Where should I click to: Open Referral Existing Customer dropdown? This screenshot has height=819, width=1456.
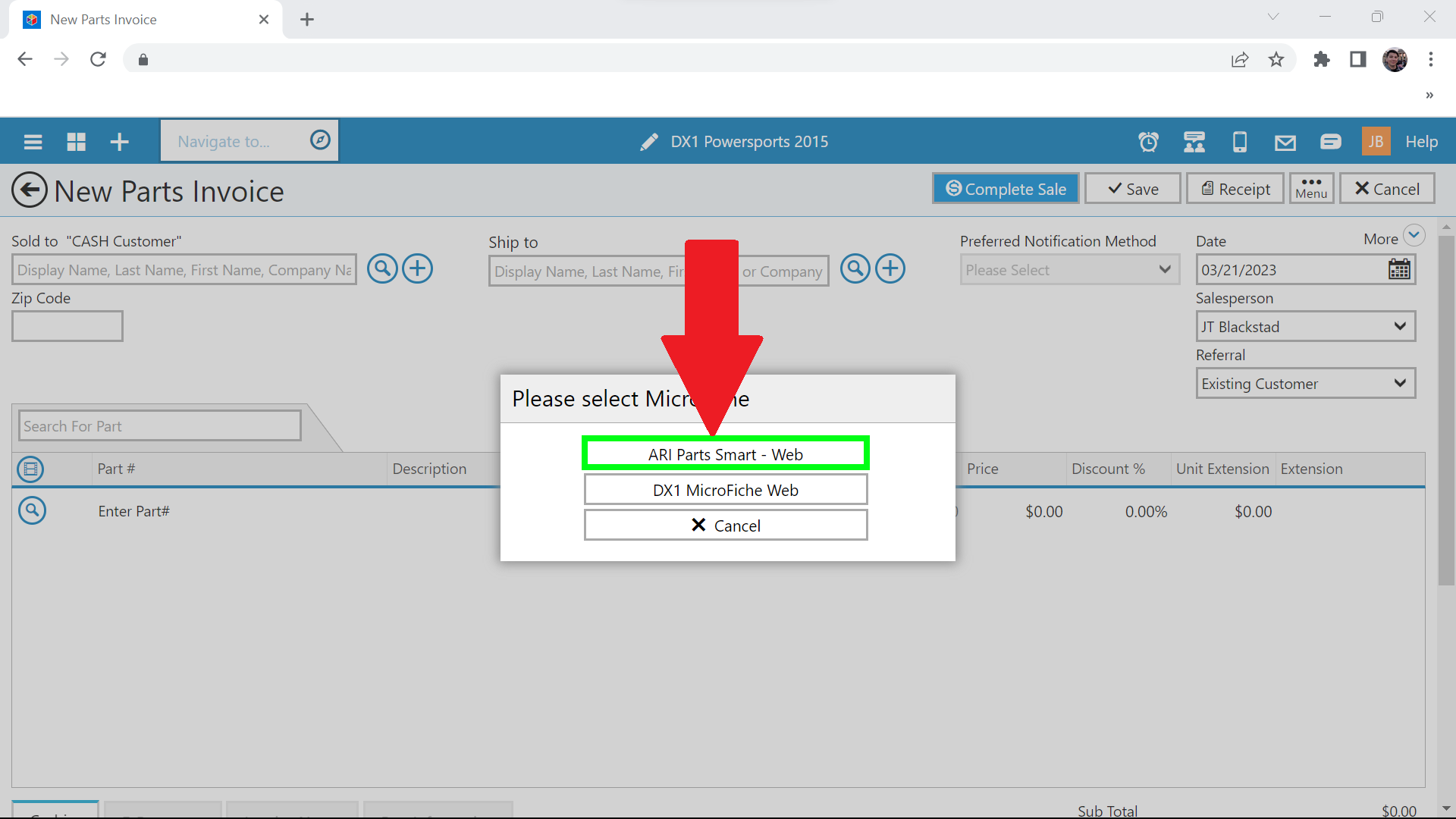[x=1305, y=384]
